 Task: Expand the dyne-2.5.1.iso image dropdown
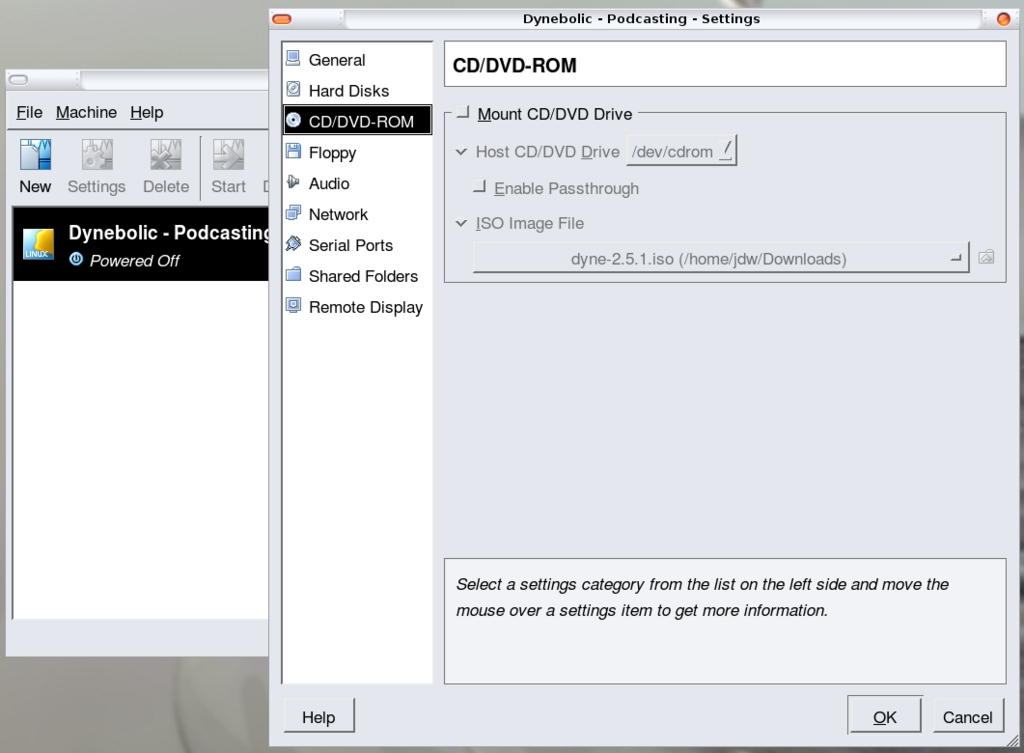(x=720, y=259)
